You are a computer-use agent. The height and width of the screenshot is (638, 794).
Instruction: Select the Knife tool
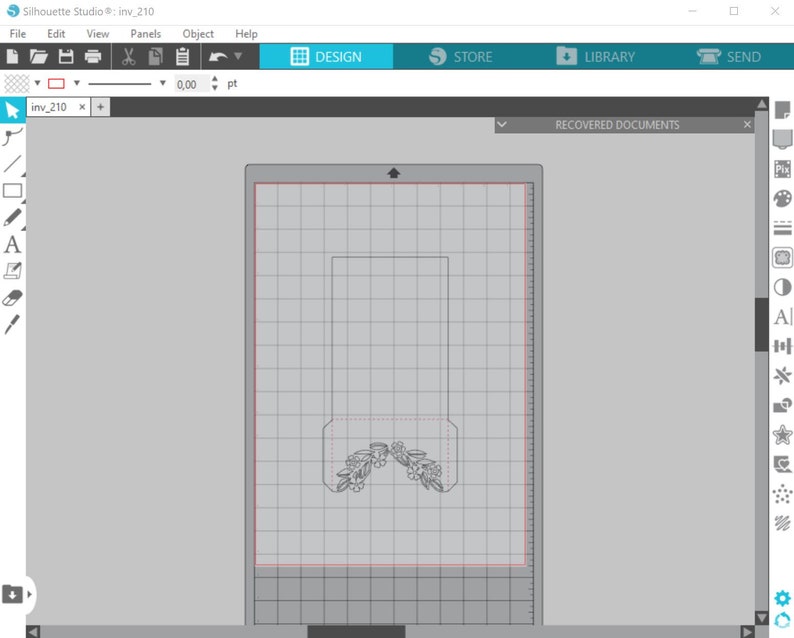(12, 324)
